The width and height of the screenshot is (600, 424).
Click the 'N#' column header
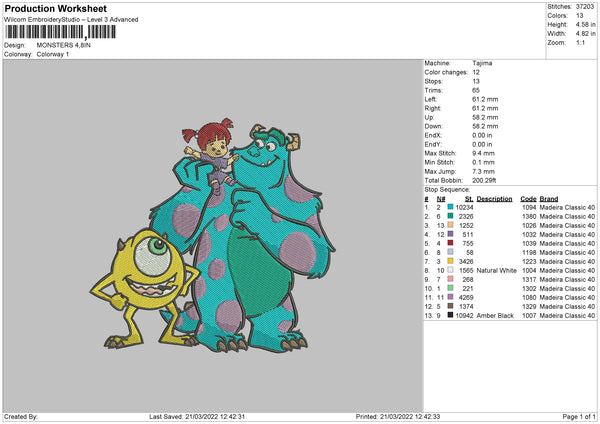(441, 199)
